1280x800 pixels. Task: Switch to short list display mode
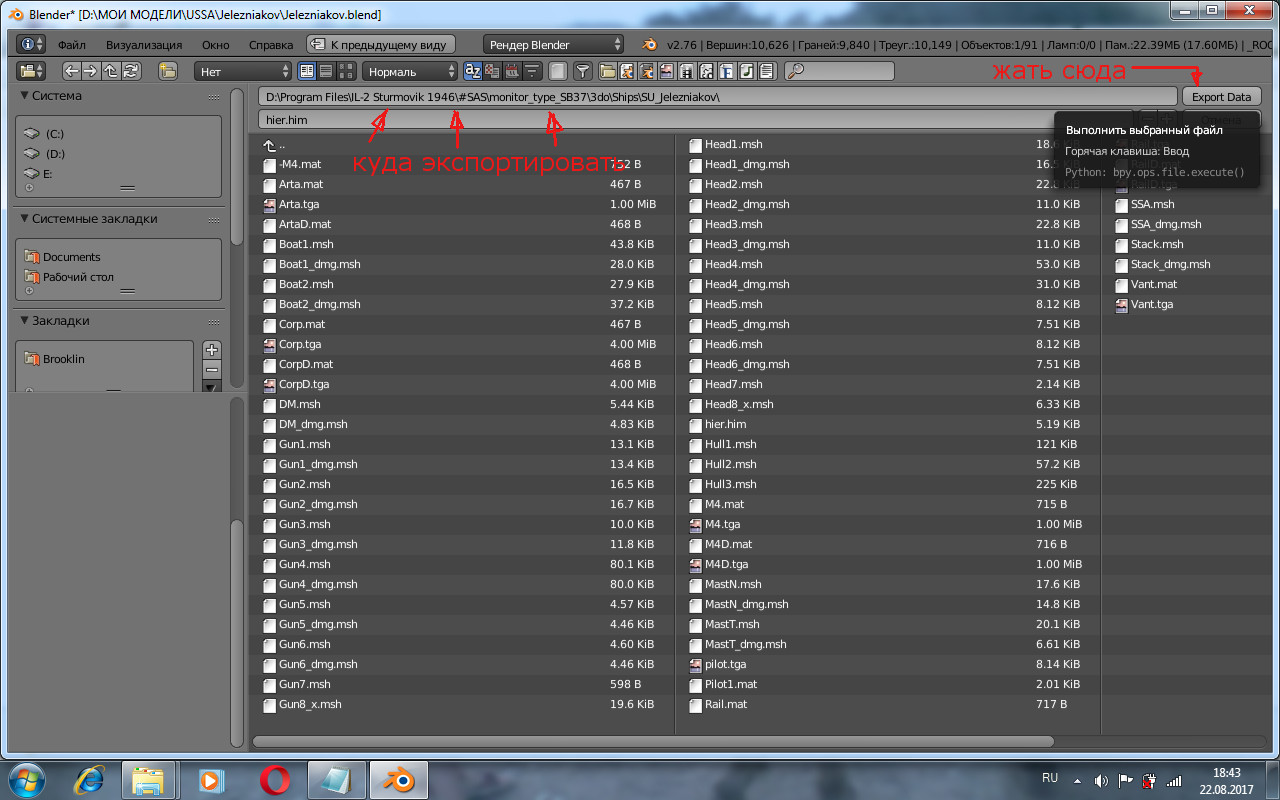point(307,71)
